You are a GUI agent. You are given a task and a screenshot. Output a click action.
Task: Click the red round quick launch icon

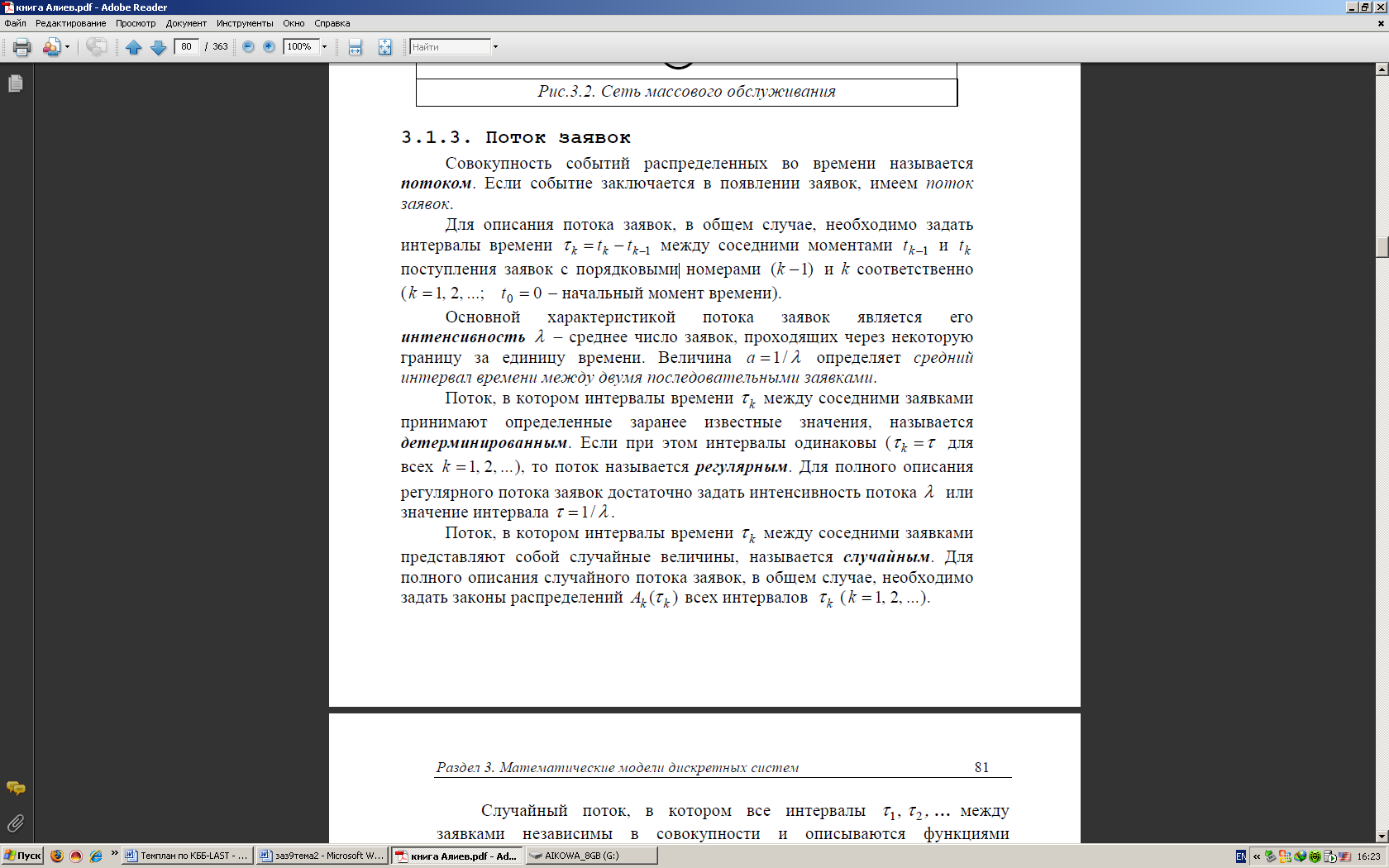click(76, 856)
